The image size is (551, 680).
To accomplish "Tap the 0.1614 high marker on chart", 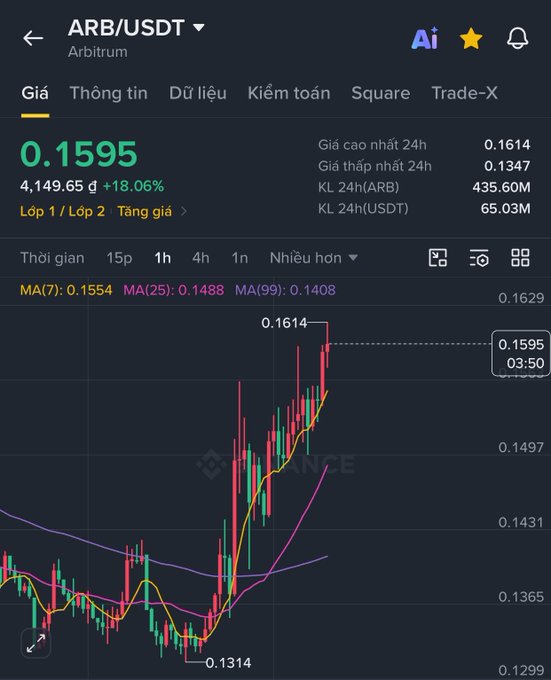I will tap(284, 323).
